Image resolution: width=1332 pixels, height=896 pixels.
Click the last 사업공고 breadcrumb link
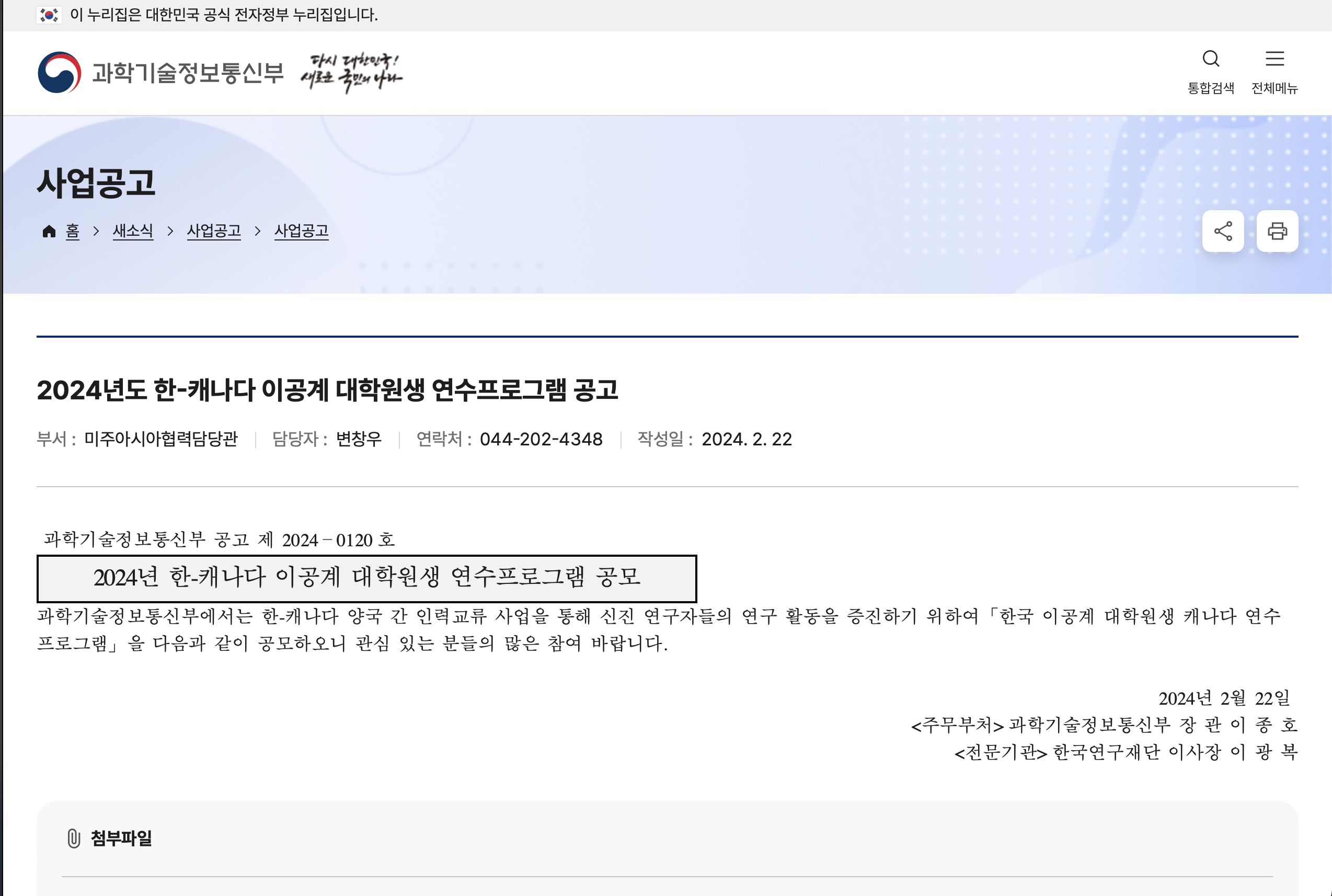point(301,231)
